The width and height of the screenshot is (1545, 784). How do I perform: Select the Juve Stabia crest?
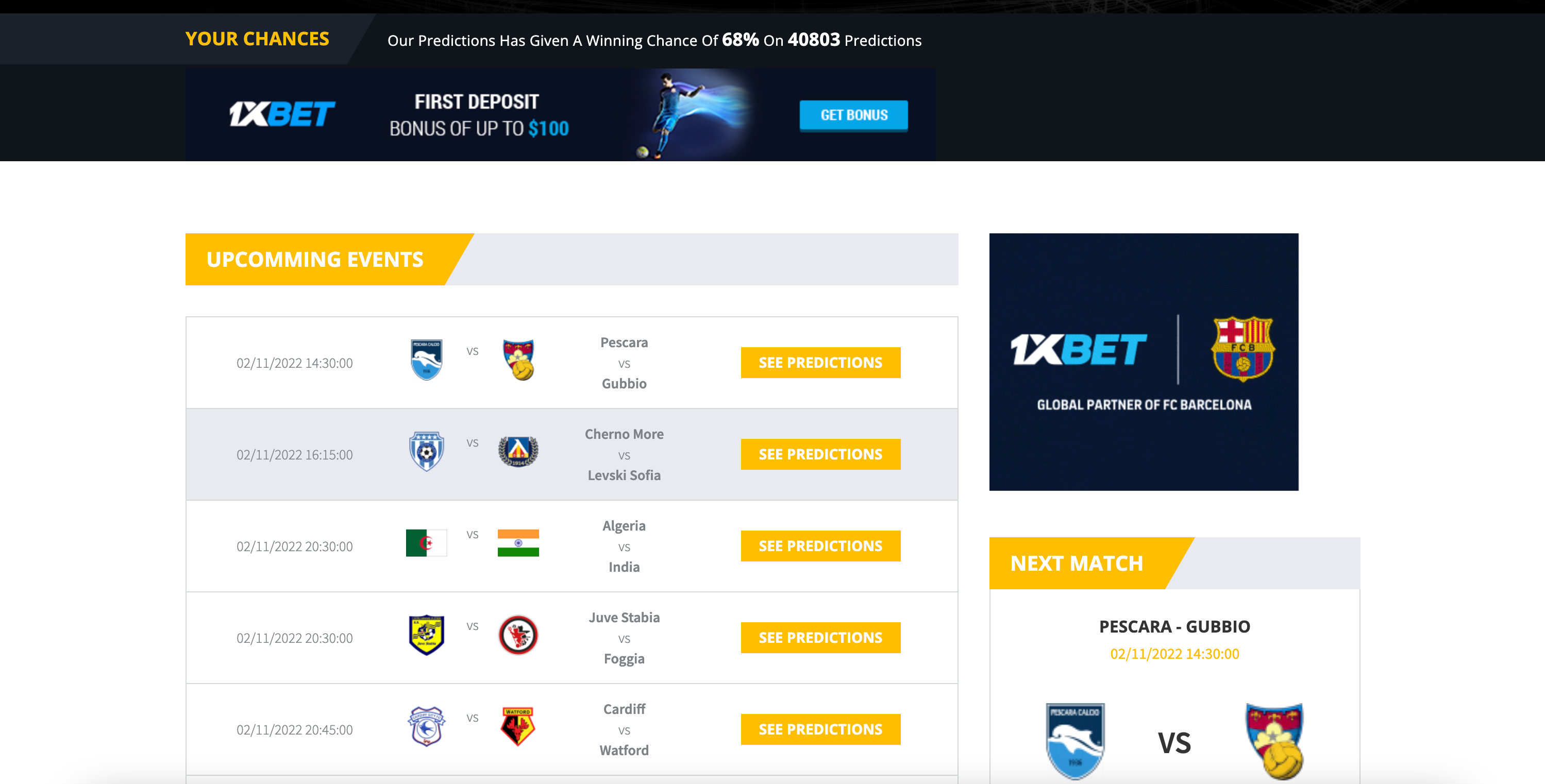pos(426,635)
